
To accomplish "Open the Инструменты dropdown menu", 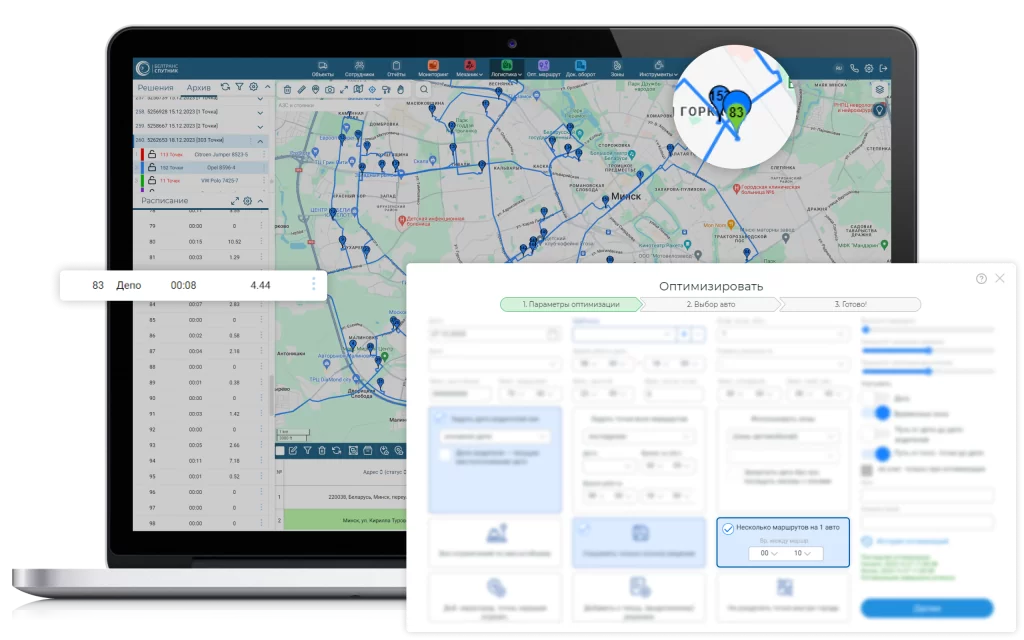I will point(658,69).
